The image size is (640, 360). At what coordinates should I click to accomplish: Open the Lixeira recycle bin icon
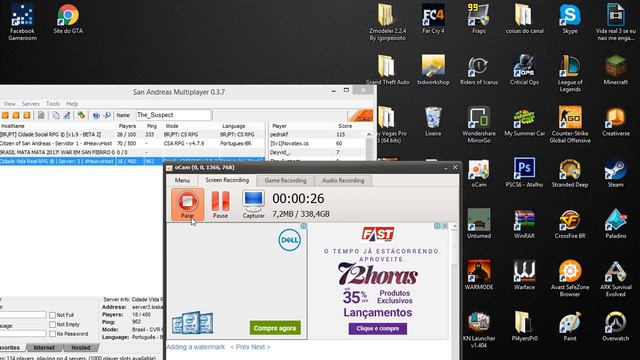[433, 122]
